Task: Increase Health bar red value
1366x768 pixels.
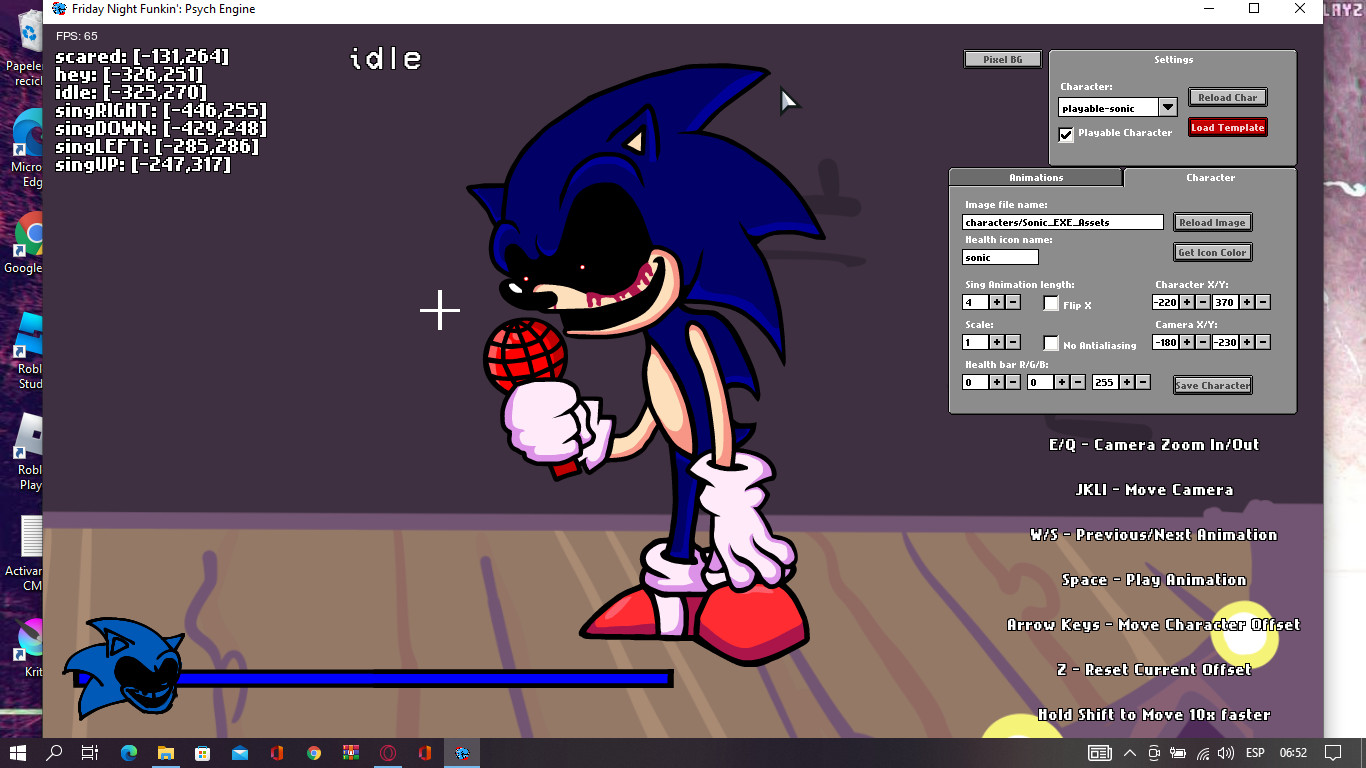Action: tap(997, 382)
